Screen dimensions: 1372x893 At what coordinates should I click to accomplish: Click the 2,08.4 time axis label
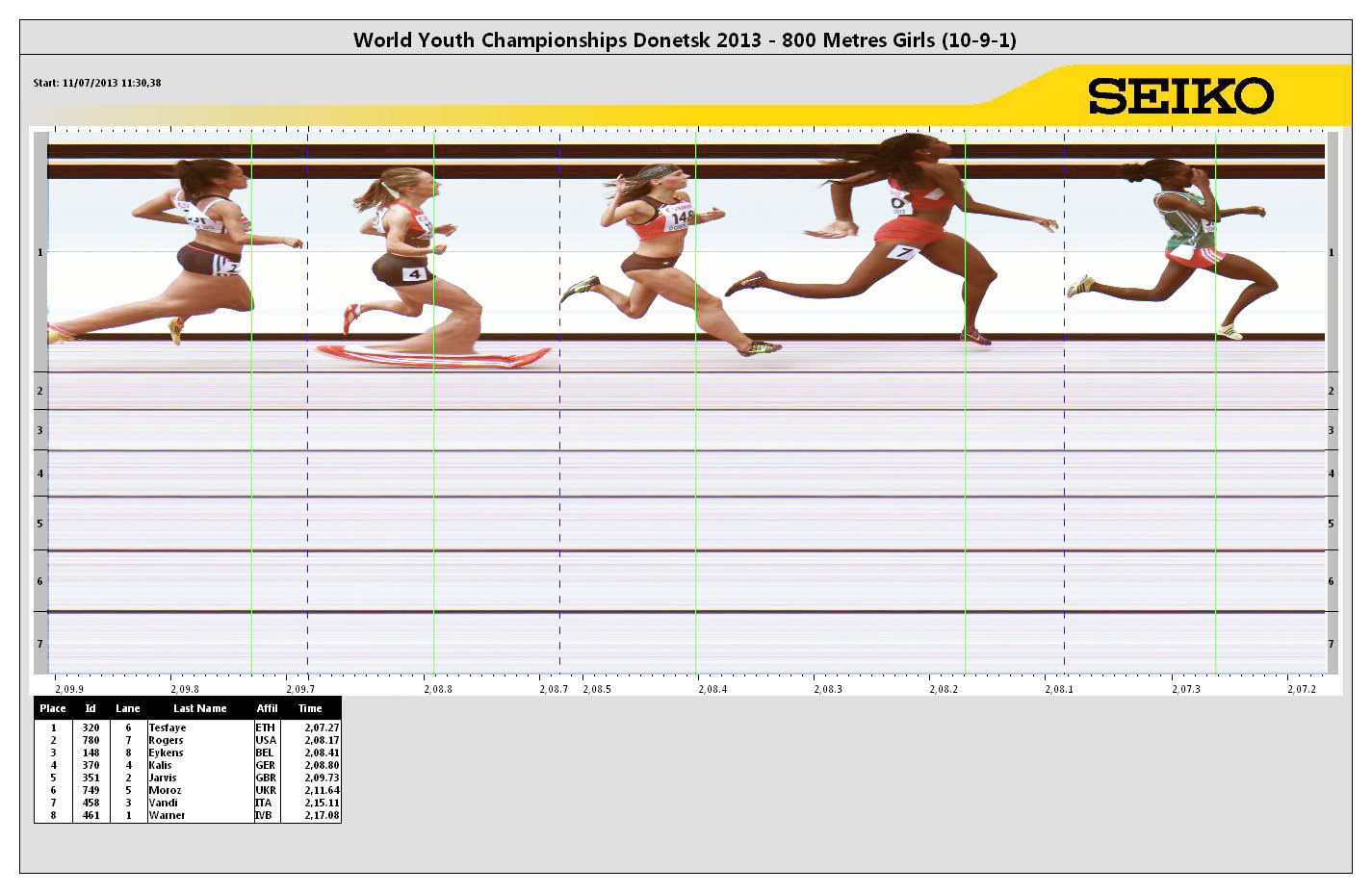pos(712,689)
